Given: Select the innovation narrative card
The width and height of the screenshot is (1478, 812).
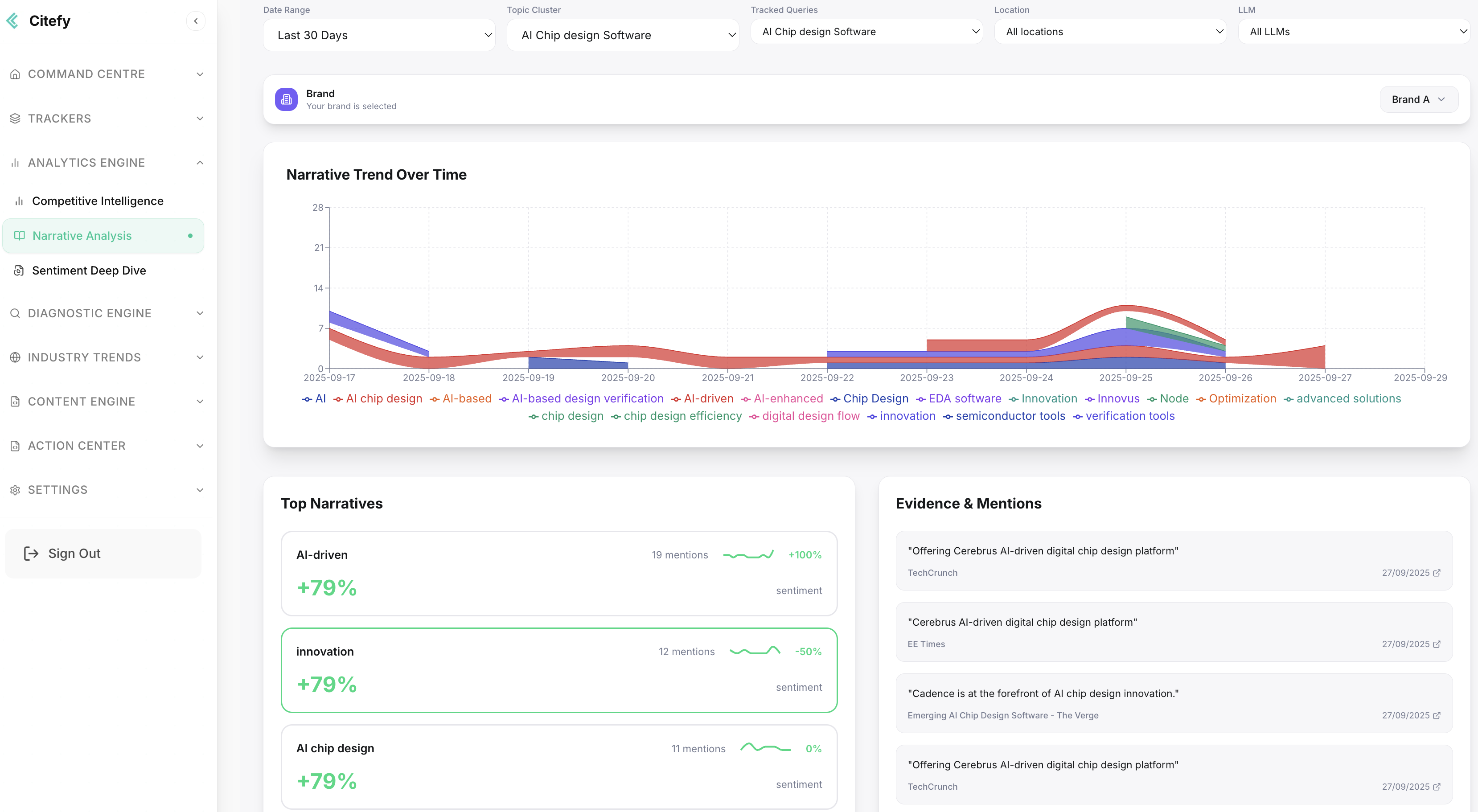Looking at the screenshot, I should (x=558, y=670).
